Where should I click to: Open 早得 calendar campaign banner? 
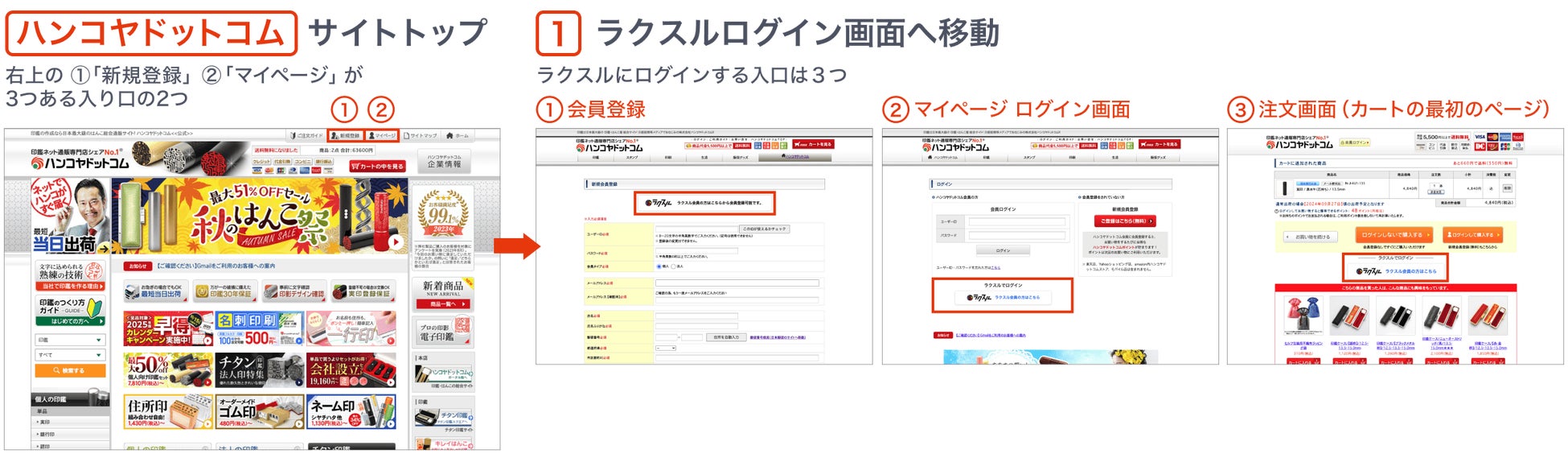pos(168,329)
